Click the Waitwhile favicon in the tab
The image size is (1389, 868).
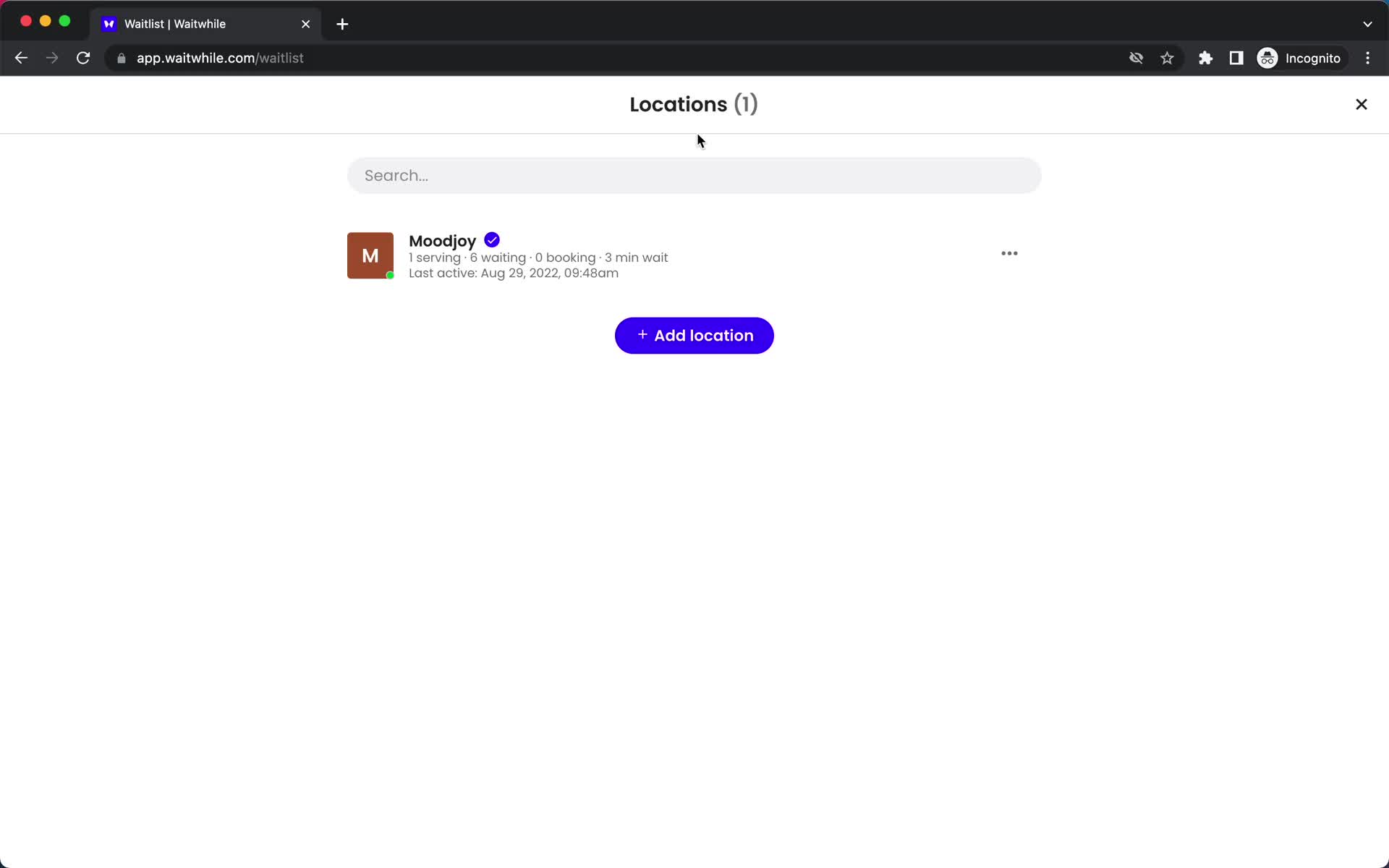(109, 24)
